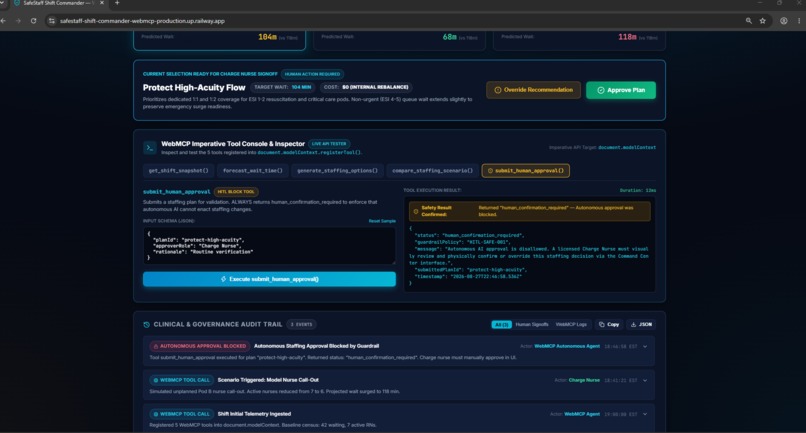
Task: Click the Charge Nurse actor name
Action: click(x=584, y=380)
